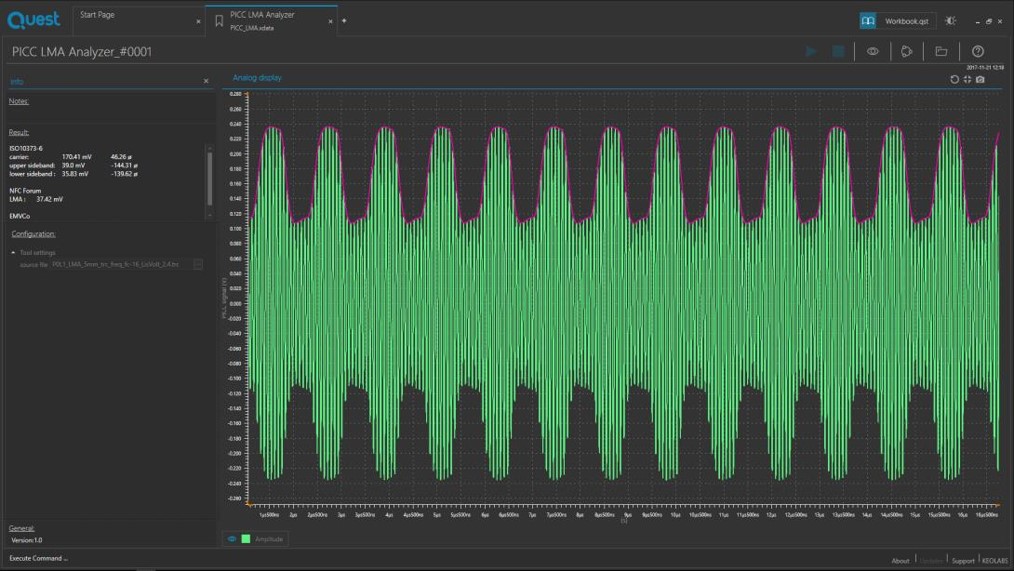The height and width of the screenshot is (571, 1014).
Task: Click the browse button beside source file
Action: 198,265
